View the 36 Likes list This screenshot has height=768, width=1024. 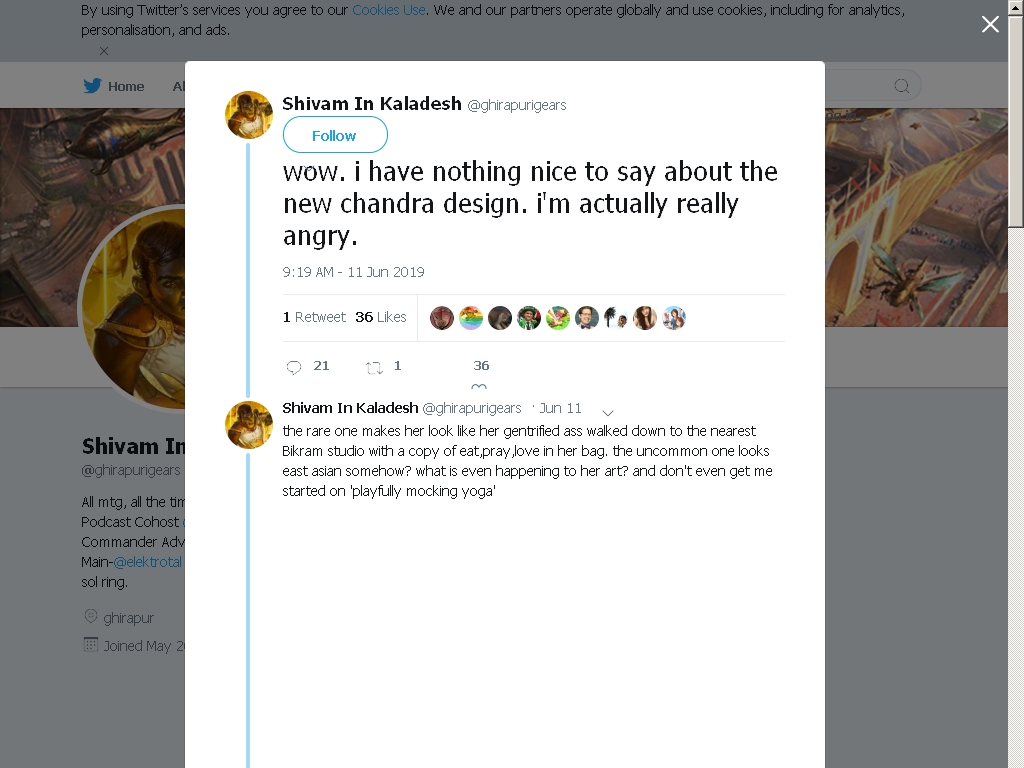381,317
